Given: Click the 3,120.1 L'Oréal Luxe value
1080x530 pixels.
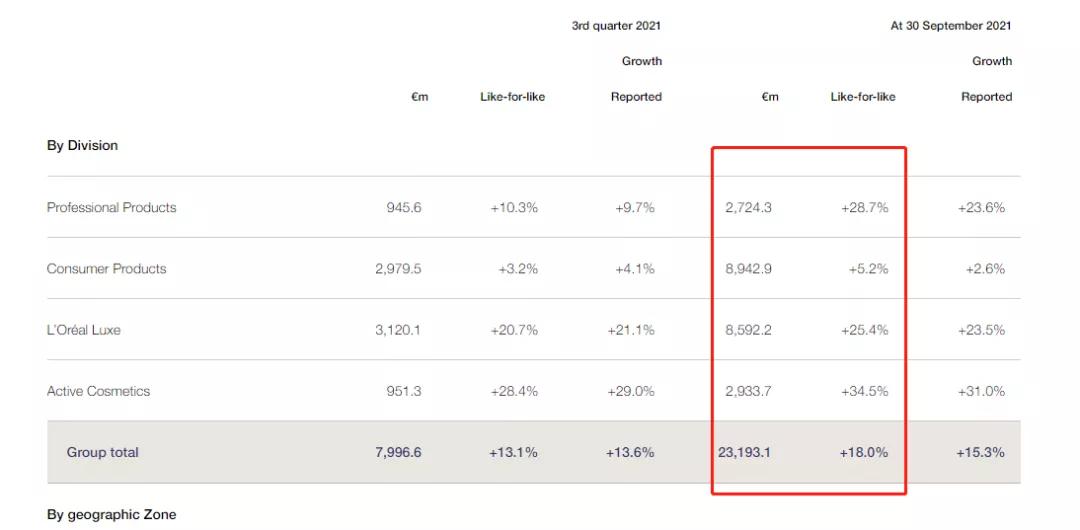Looking at the screenshot, I should click(x=398, y=330).
